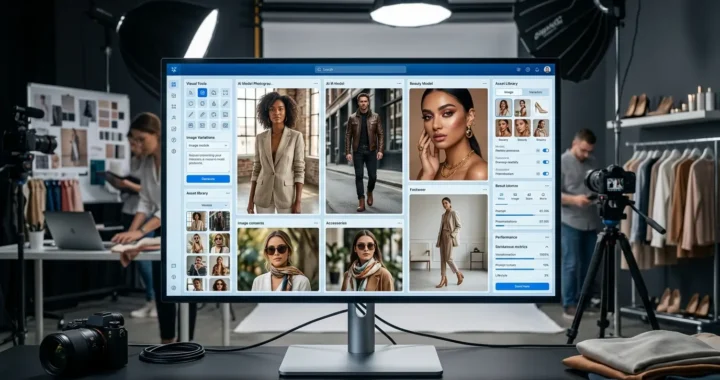Open the three-dot menu of Beauty Model panel

484,84
